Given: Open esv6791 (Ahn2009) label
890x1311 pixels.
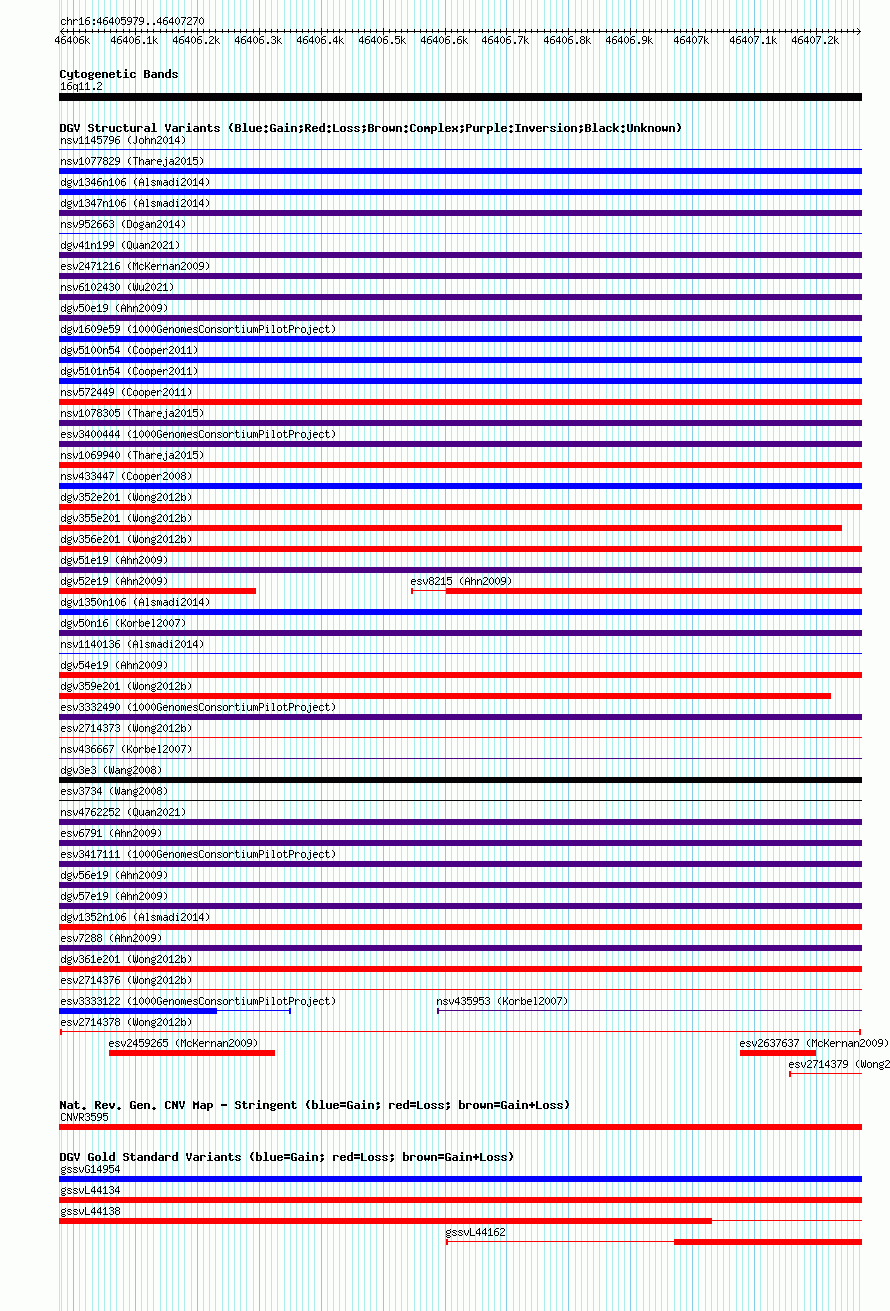Looking at the screenshot, I should coord(111,833).
